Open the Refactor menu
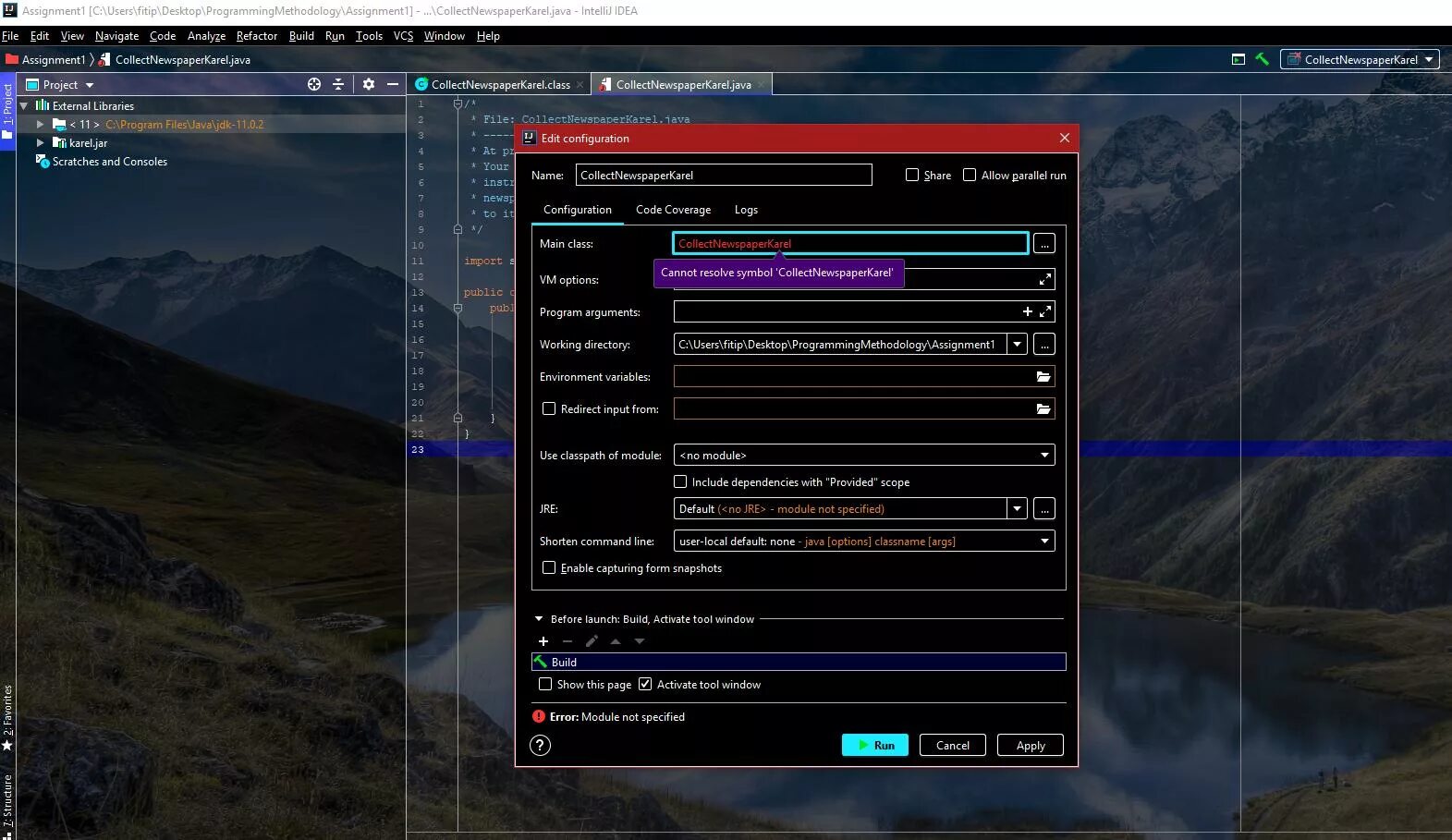The image size is (1452, 840). [257, 36]
